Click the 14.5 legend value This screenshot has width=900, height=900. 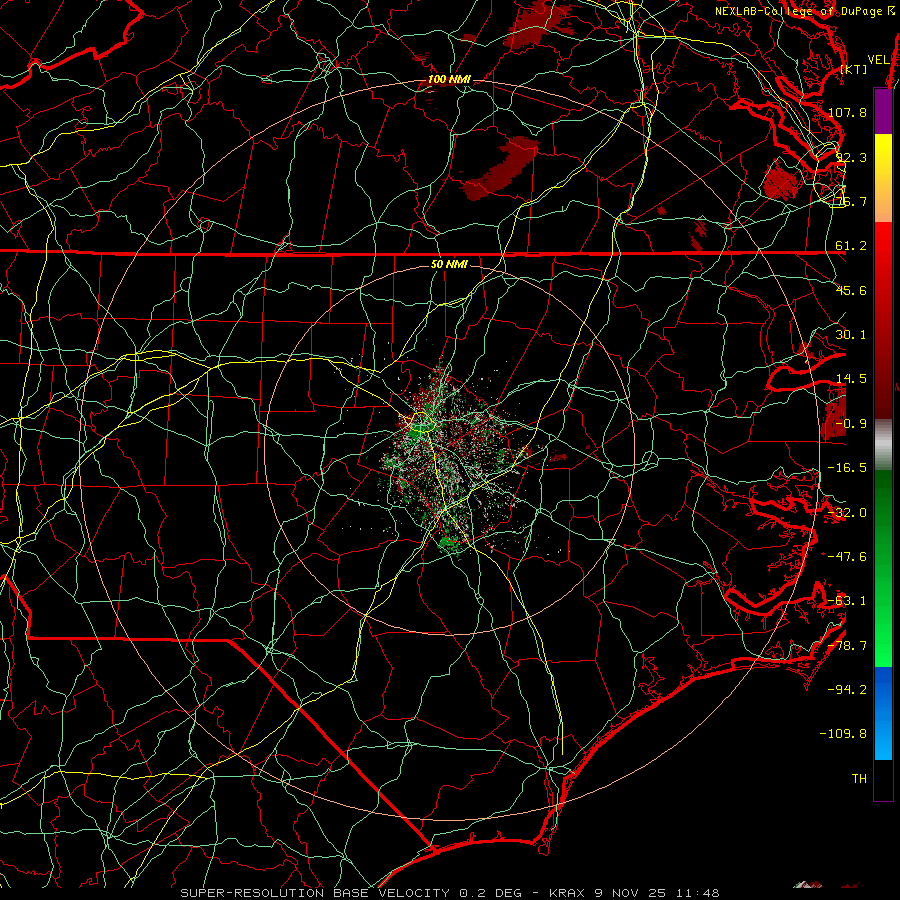coord(851,379)
